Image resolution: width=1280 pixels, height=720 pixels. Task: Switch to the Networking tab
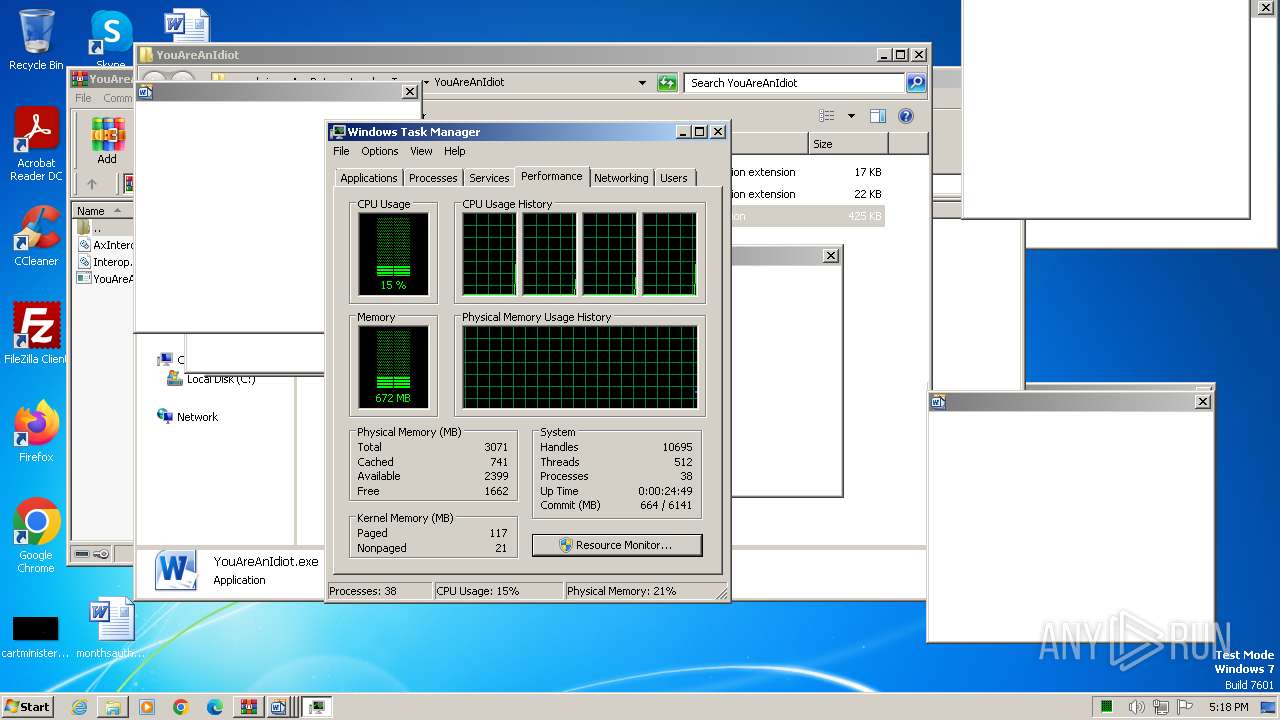click(x=621, y=178)
